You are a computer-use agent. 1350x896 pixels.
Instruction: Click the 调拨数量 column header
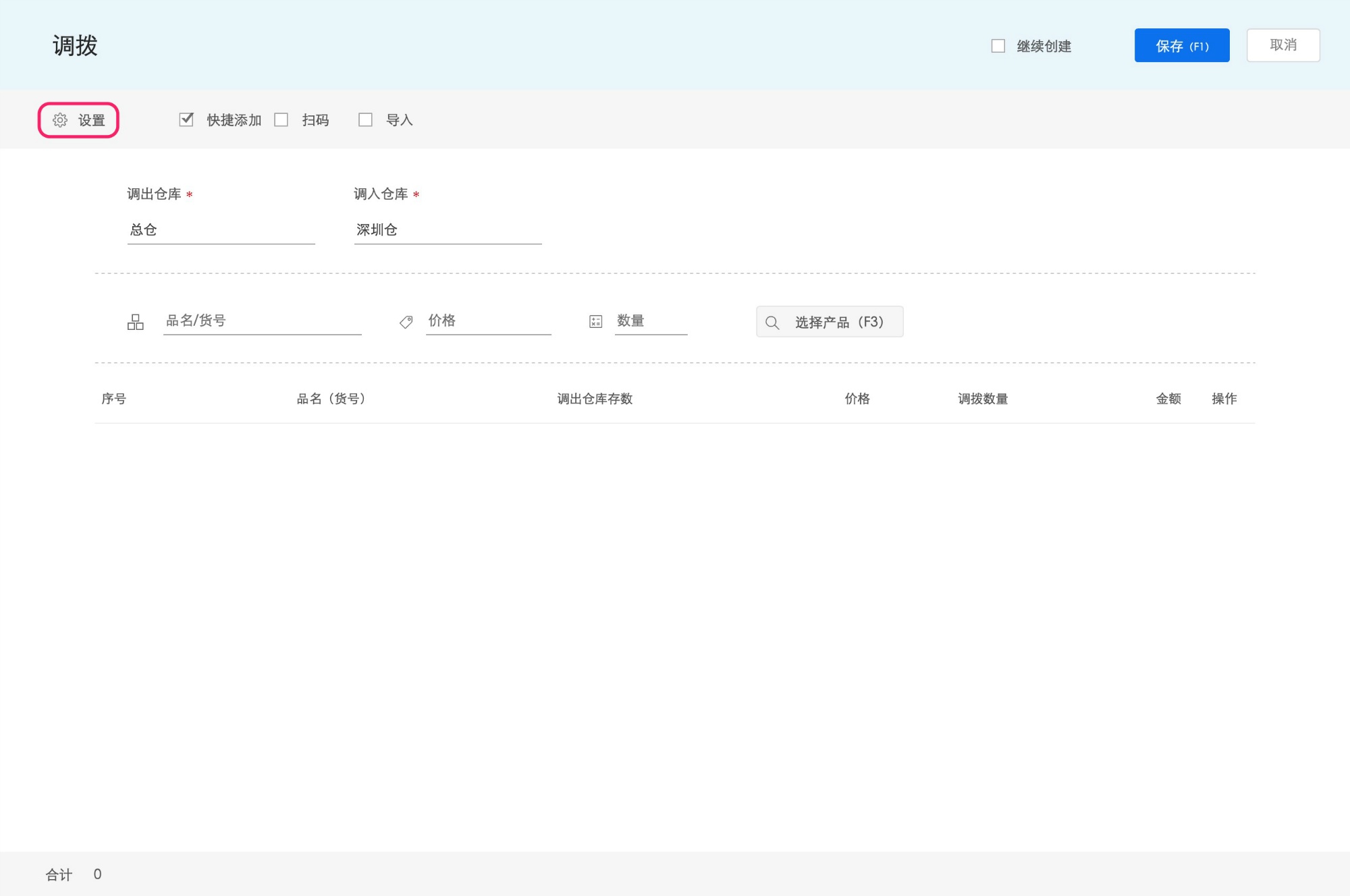click(x=983, y=399)
